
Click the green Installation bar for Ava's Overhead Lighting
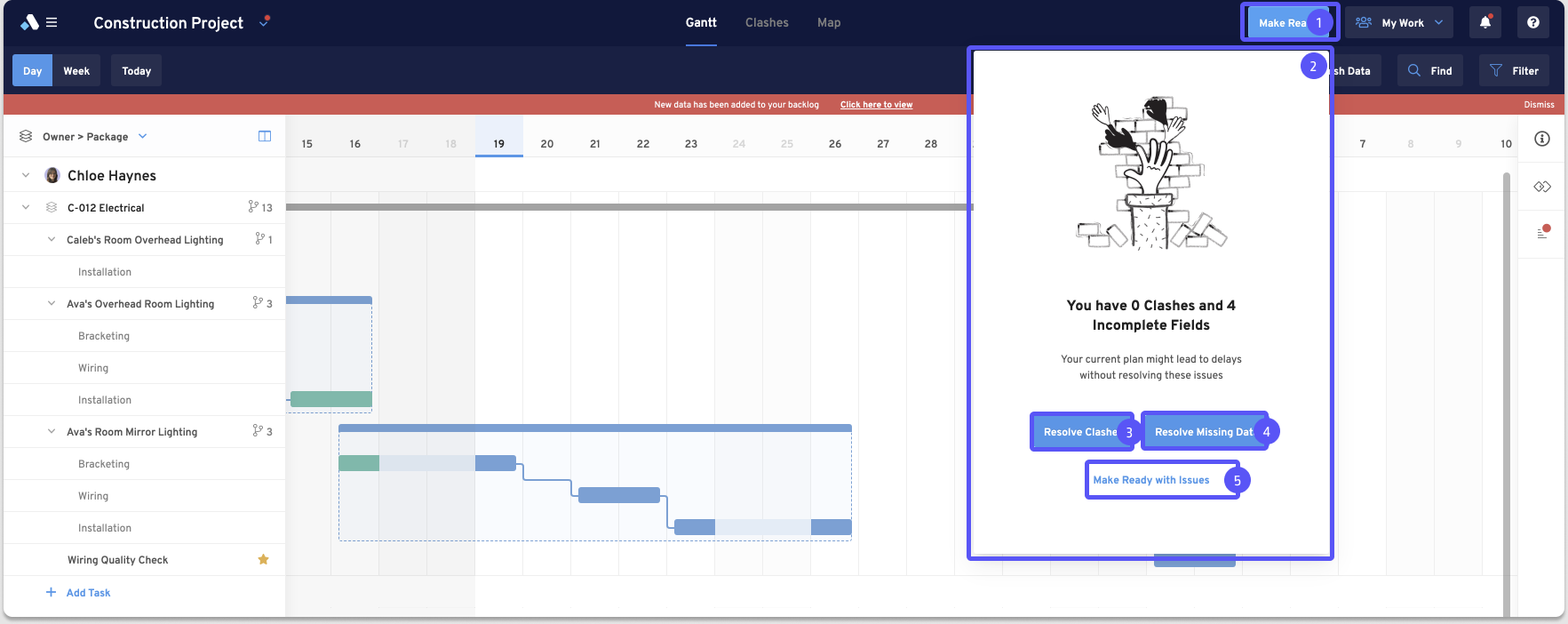331,399
